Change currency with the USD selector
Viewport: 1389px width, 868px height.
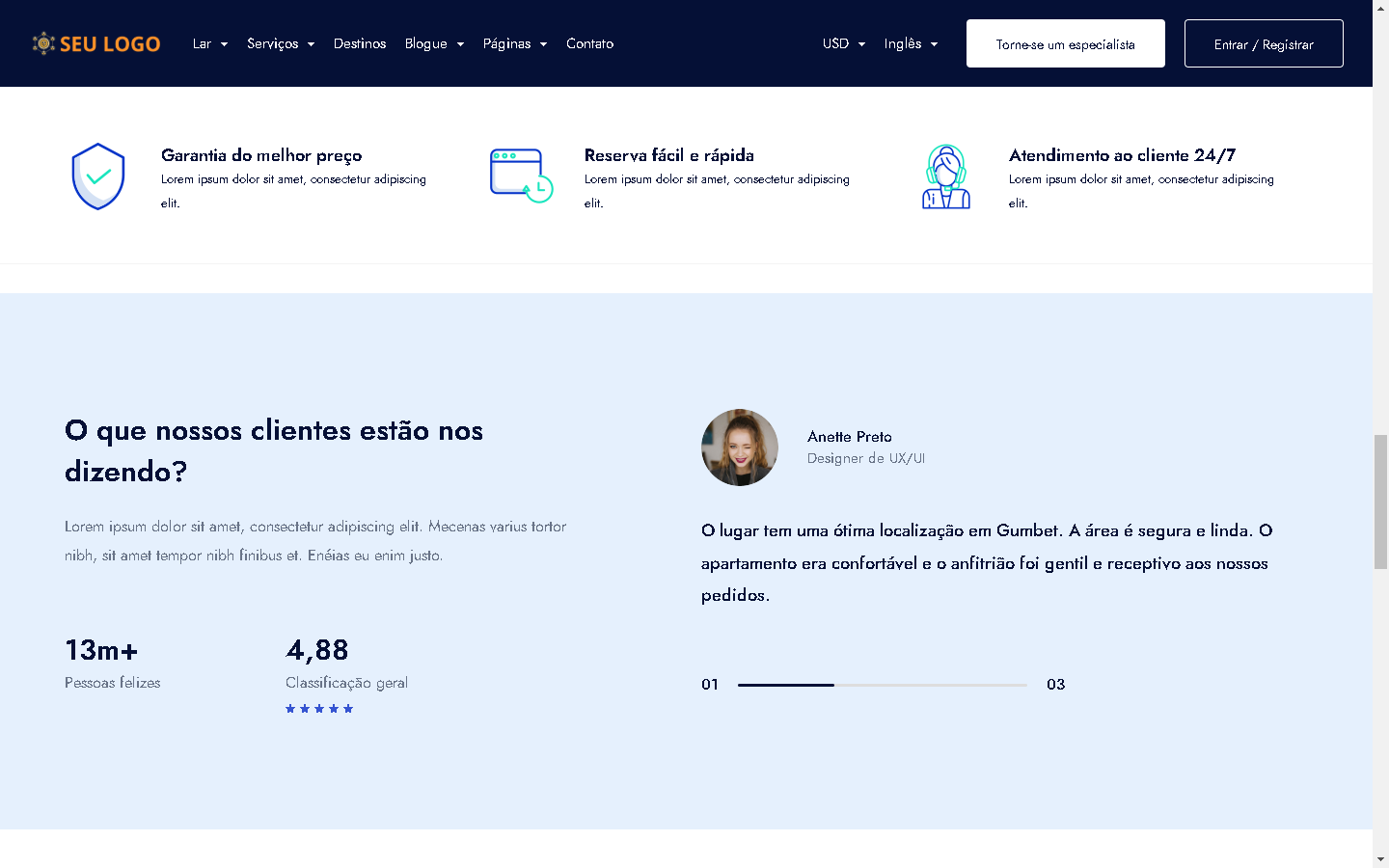(844, 43)
